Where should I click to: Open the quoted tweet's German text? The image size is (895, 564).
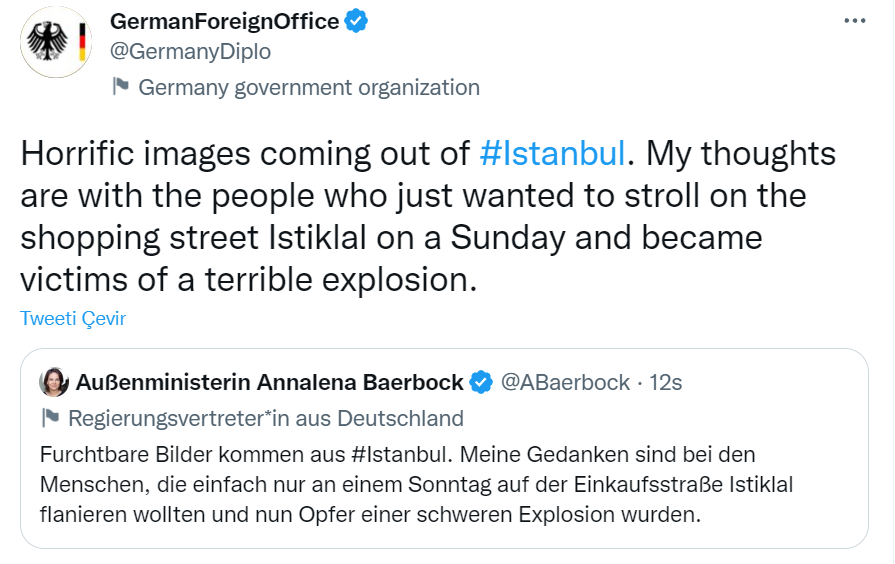click(417, 485)
